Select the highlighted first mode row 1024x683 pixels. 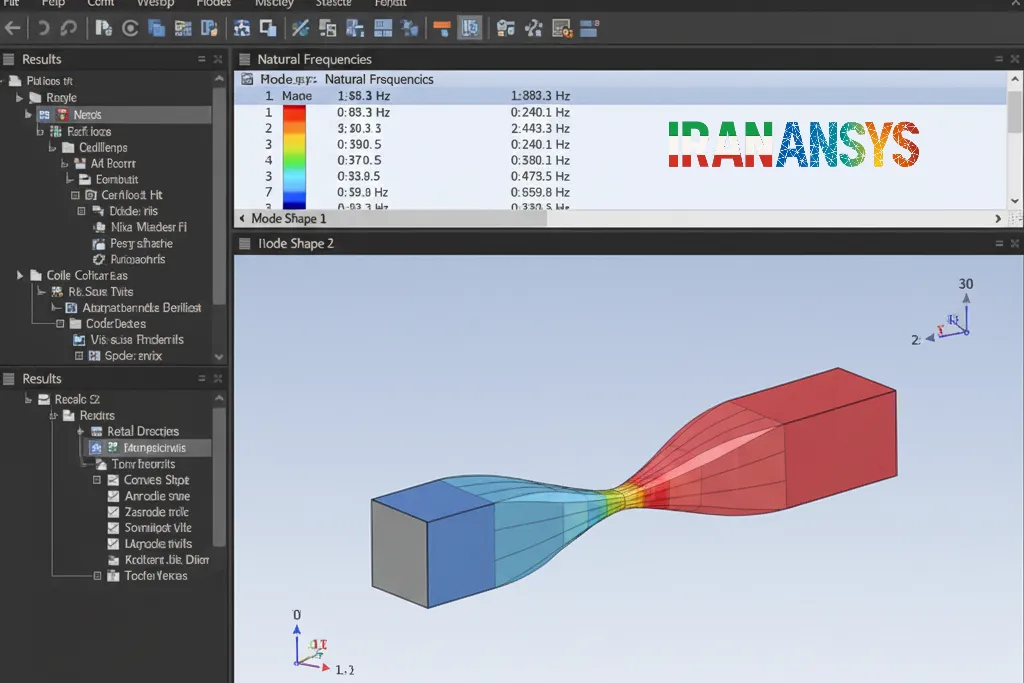(620, 96)
